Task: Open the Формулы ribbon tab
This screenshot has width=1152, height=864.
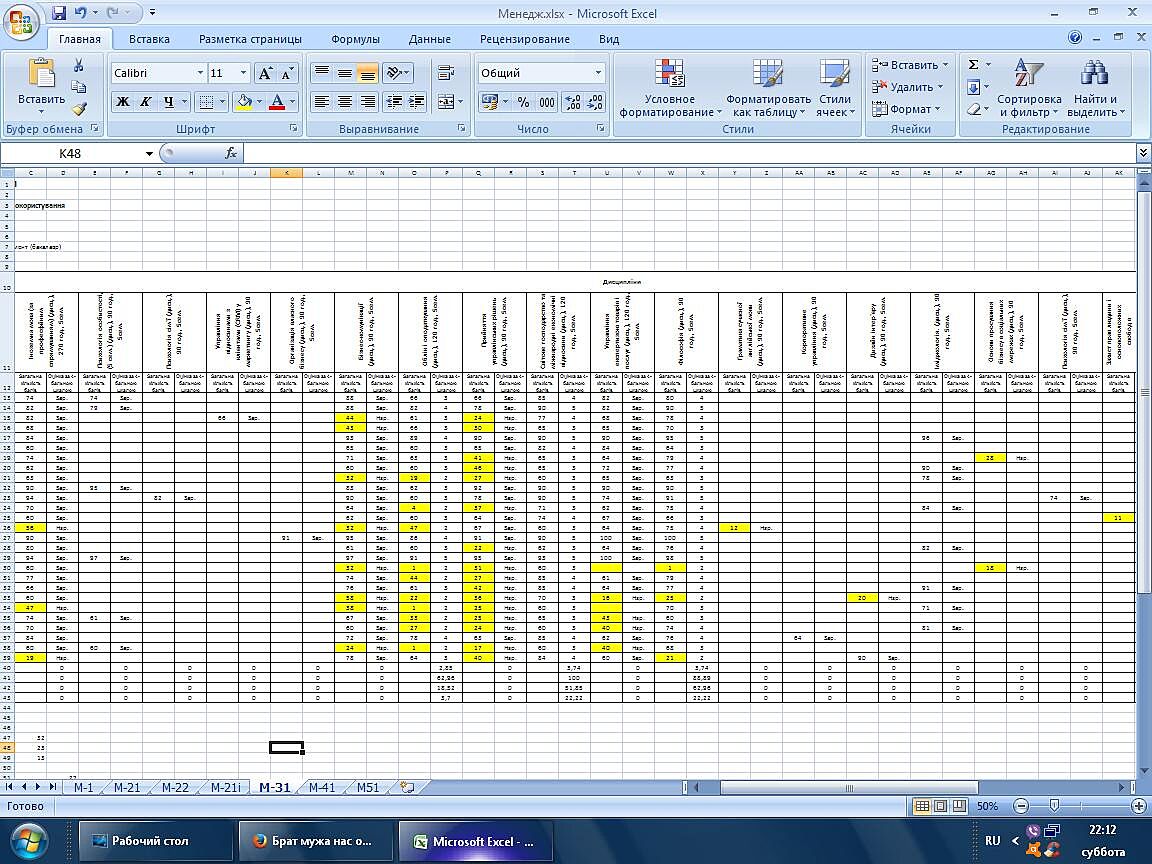Action: pyautogui.click(x=355, y=39)
